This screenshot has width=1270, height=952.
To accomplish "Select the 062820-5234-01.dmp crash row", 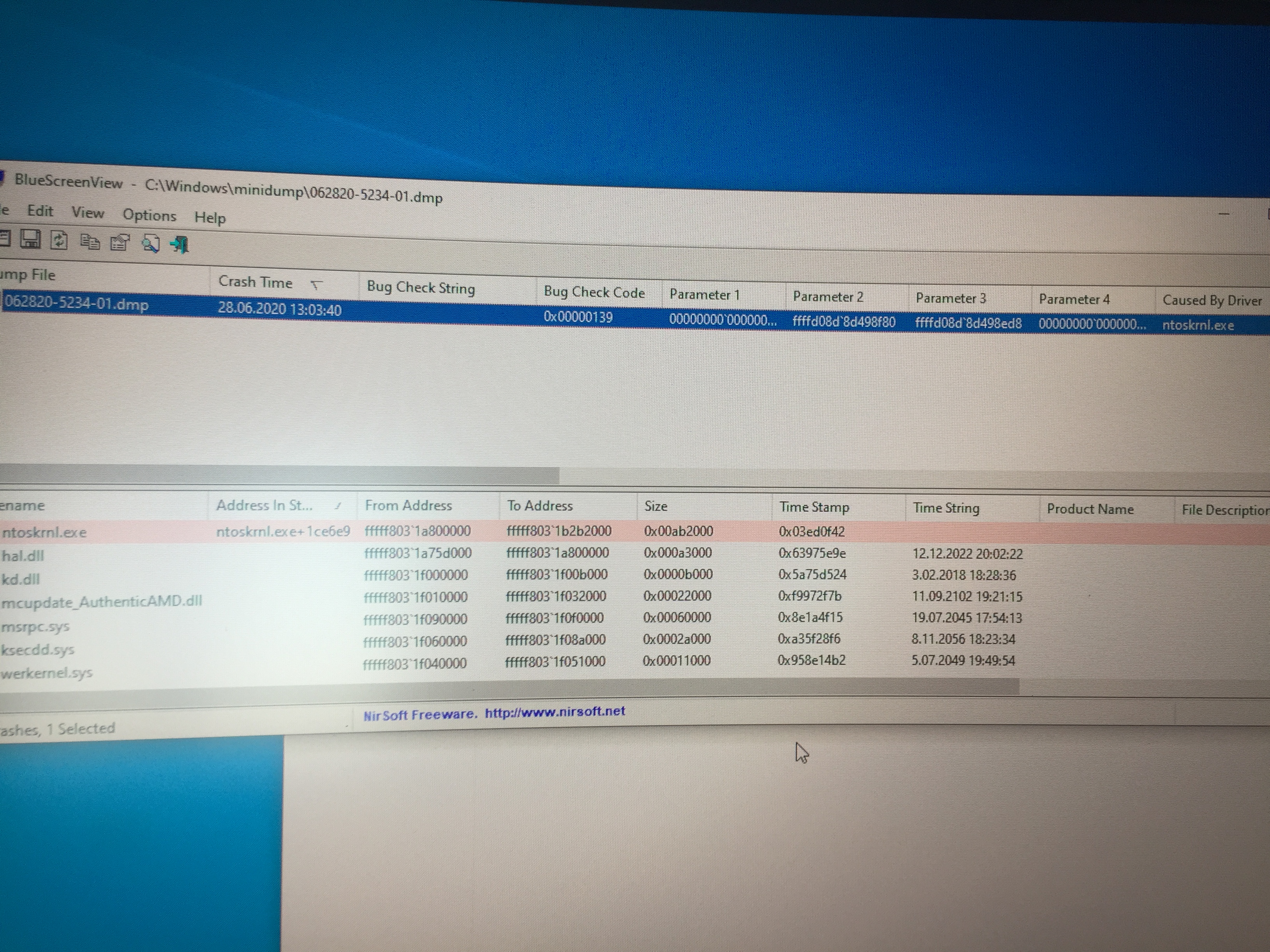I will click(77, 304).
